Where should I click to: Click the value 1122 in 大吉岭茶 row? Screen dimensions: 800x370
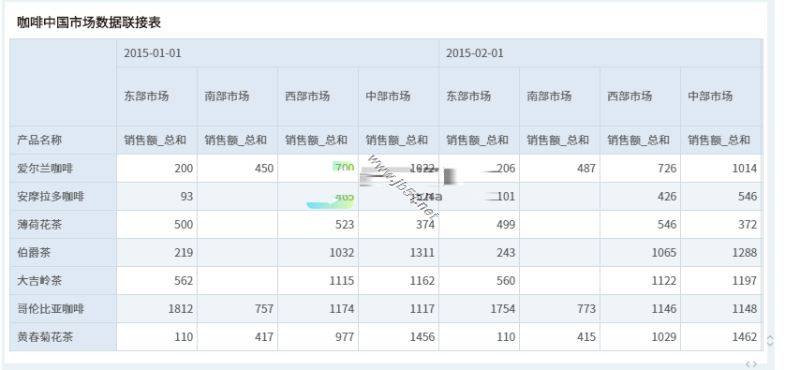click(x=664, y=281)
